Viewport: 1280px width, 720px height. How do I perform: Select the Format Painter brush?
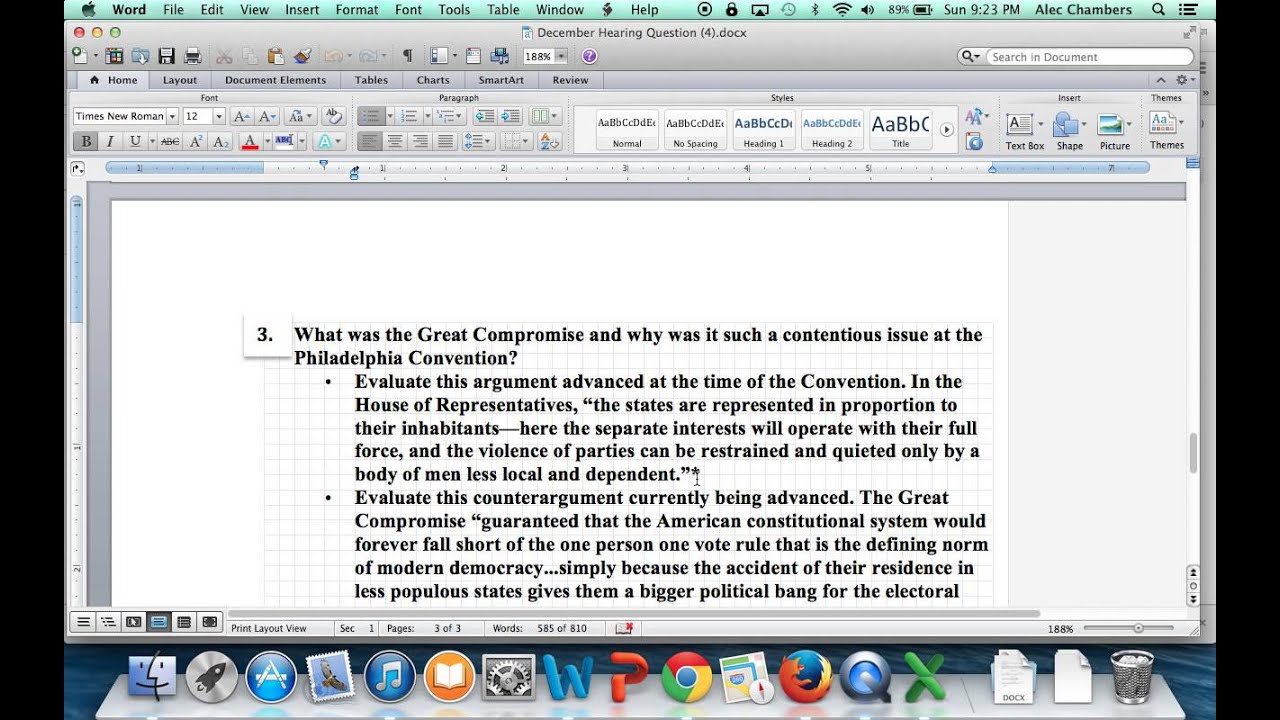pyautogui.click(x=302, y=56)
